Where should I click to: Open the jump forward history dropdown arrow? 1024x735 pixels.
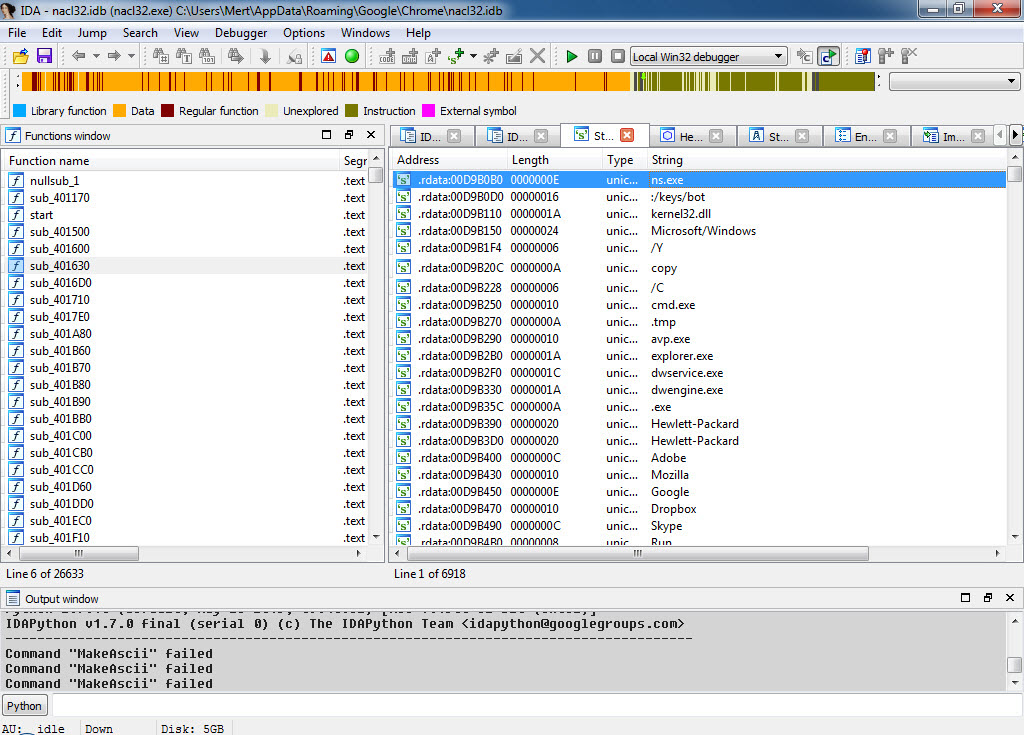[131, 56]
